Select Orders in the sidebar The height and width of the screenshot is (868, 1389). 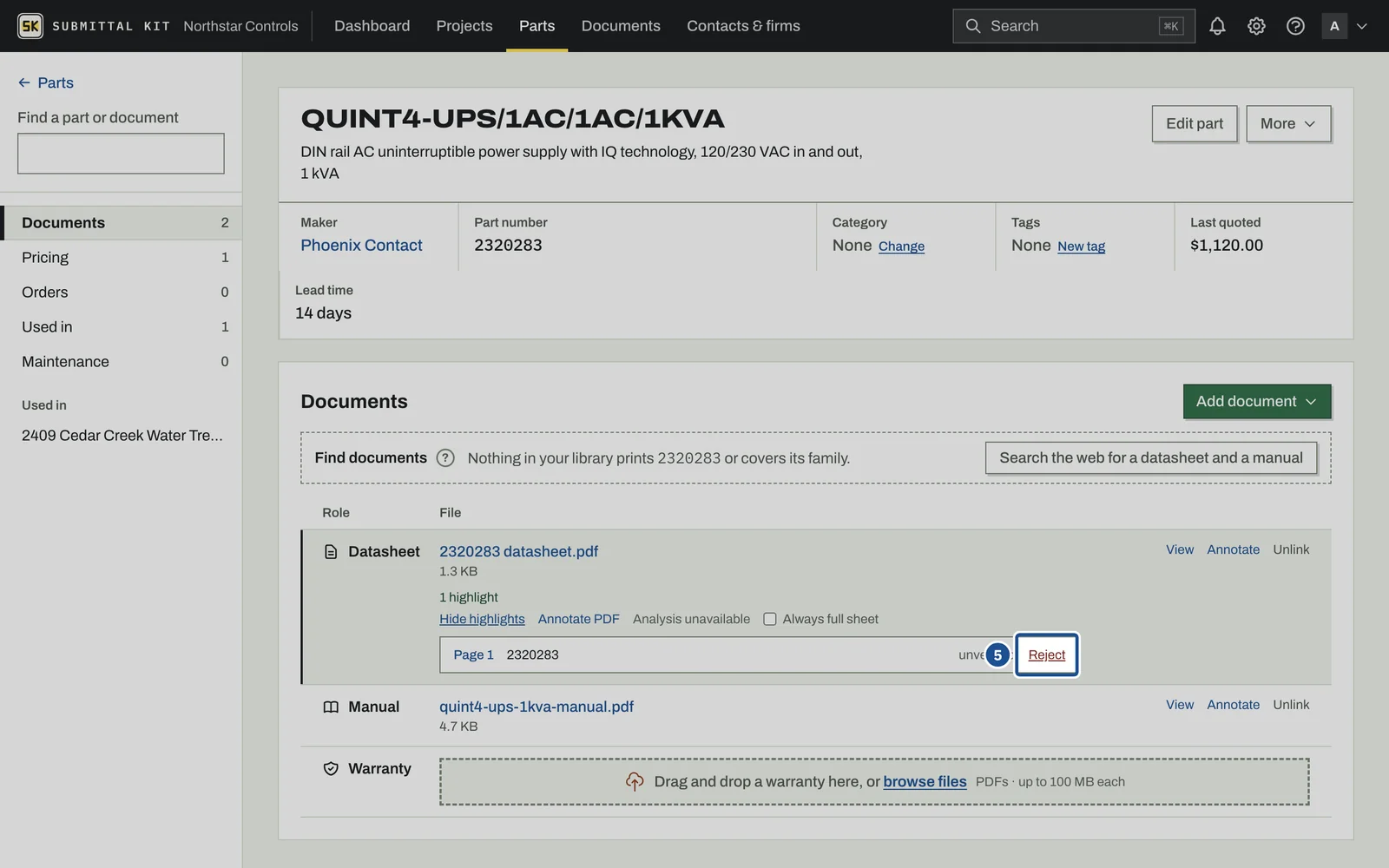122,293
